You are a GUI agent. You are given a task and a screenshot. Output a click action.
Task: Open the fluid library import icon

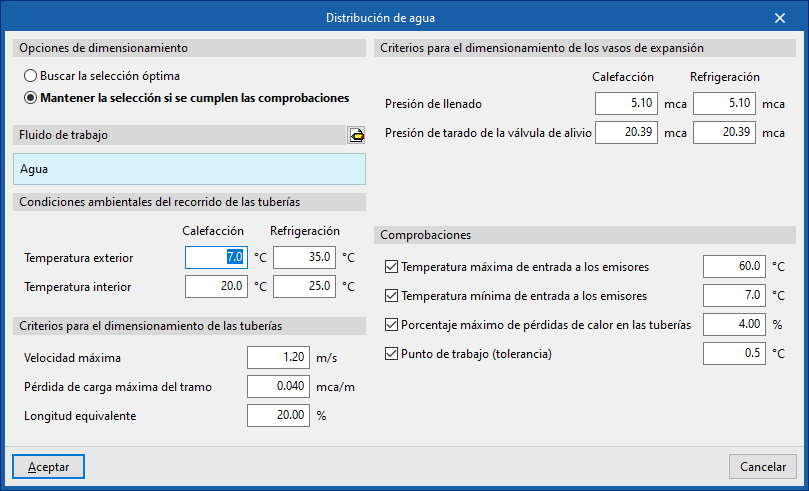tap(357, 135)
